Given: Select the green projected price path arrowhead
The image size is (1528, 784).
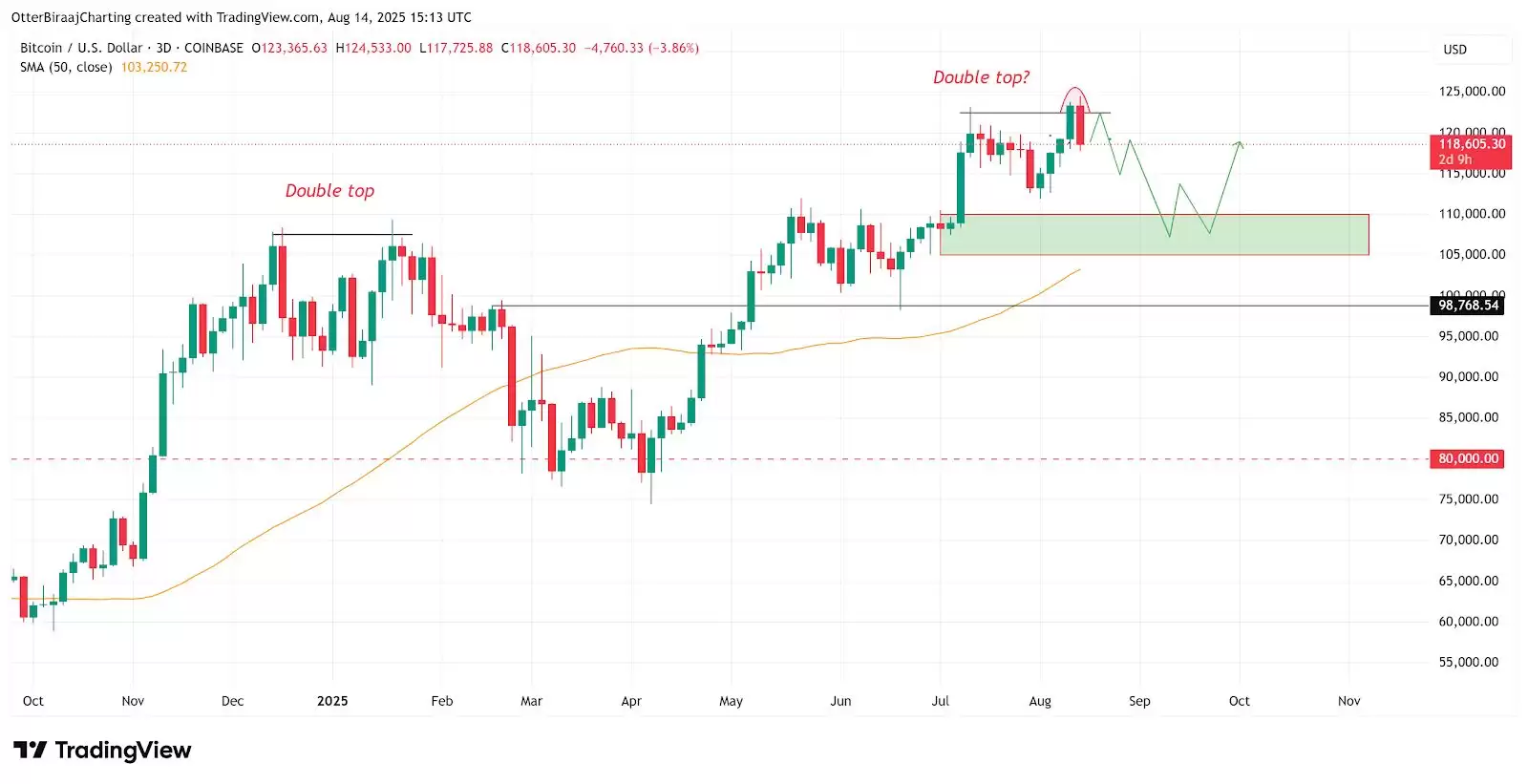Looking at the screenshot, I should point(1240,144).
